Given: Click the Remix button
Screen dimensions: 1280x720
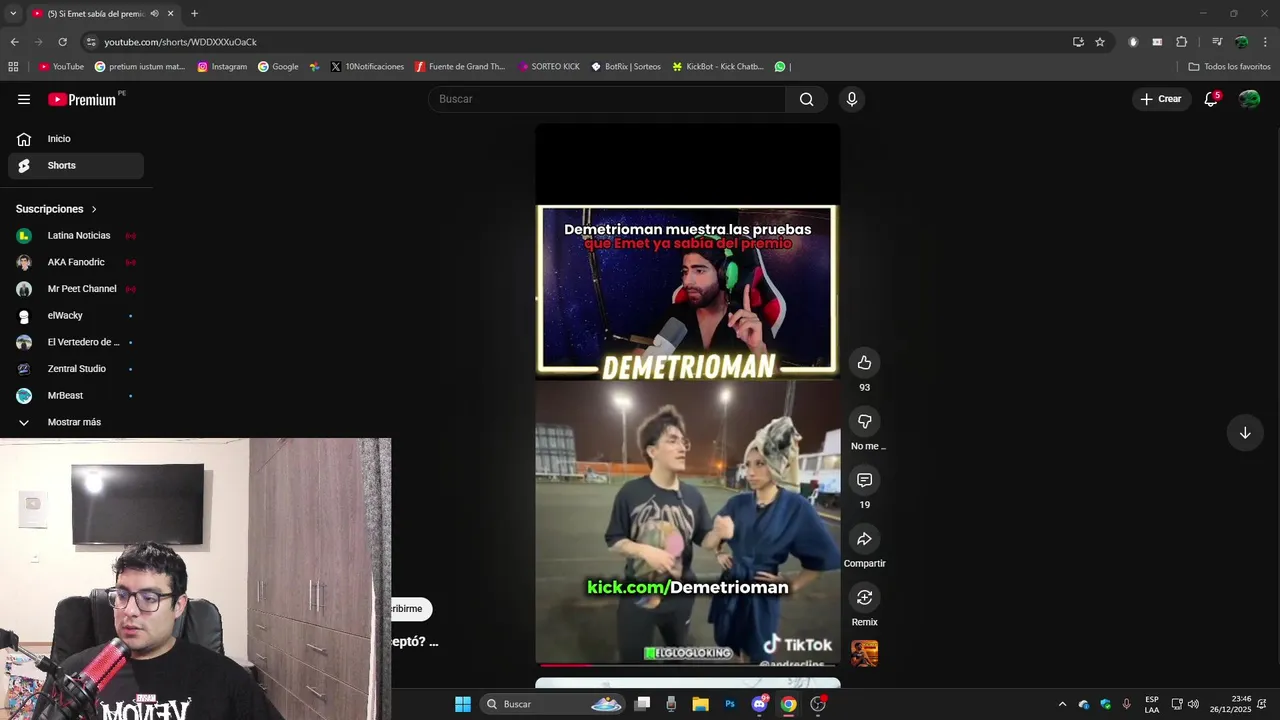Looking at the screenshot, I should [x=864, y=598].
